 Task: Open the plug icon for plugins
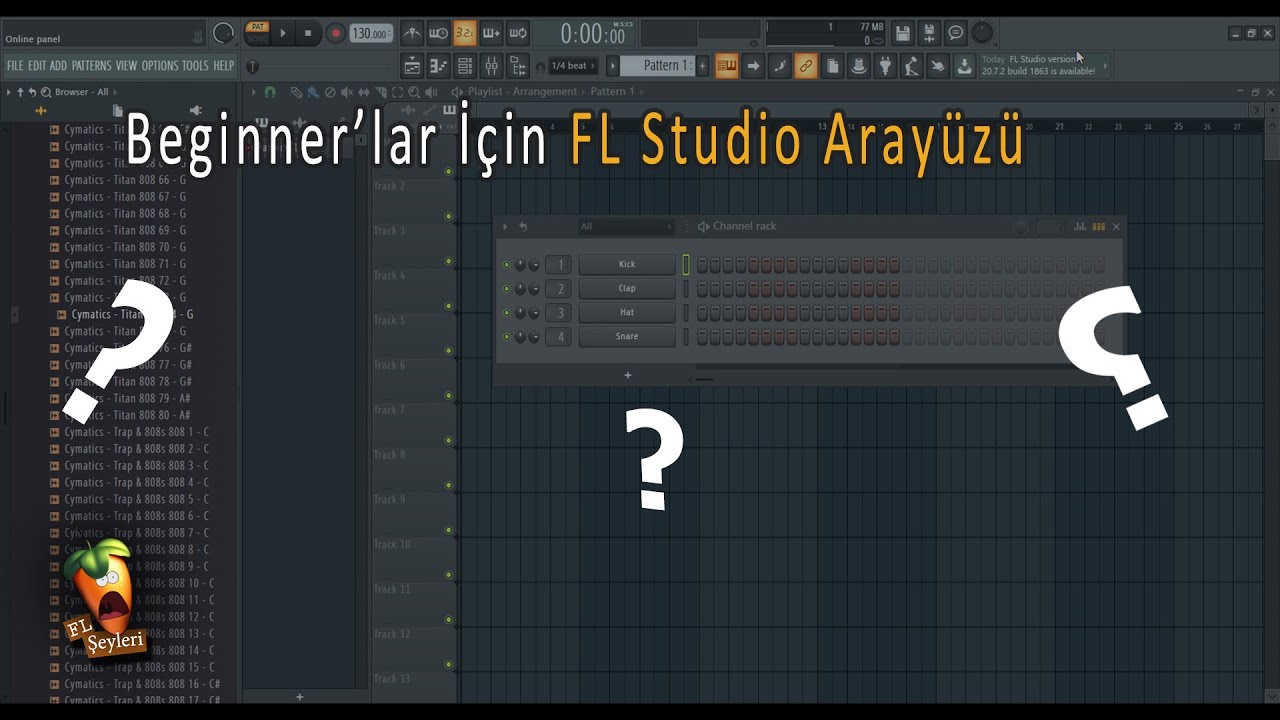[885, 66]
